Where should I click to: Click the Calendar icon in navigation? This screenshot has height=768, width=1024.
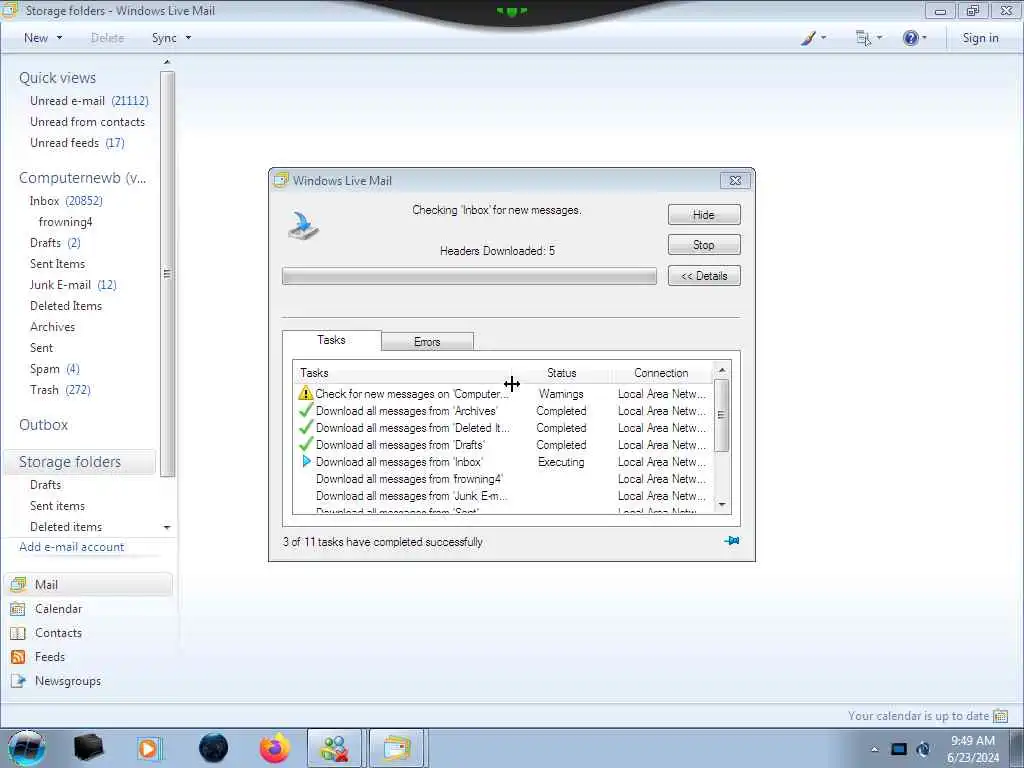[x=18, y=609]
